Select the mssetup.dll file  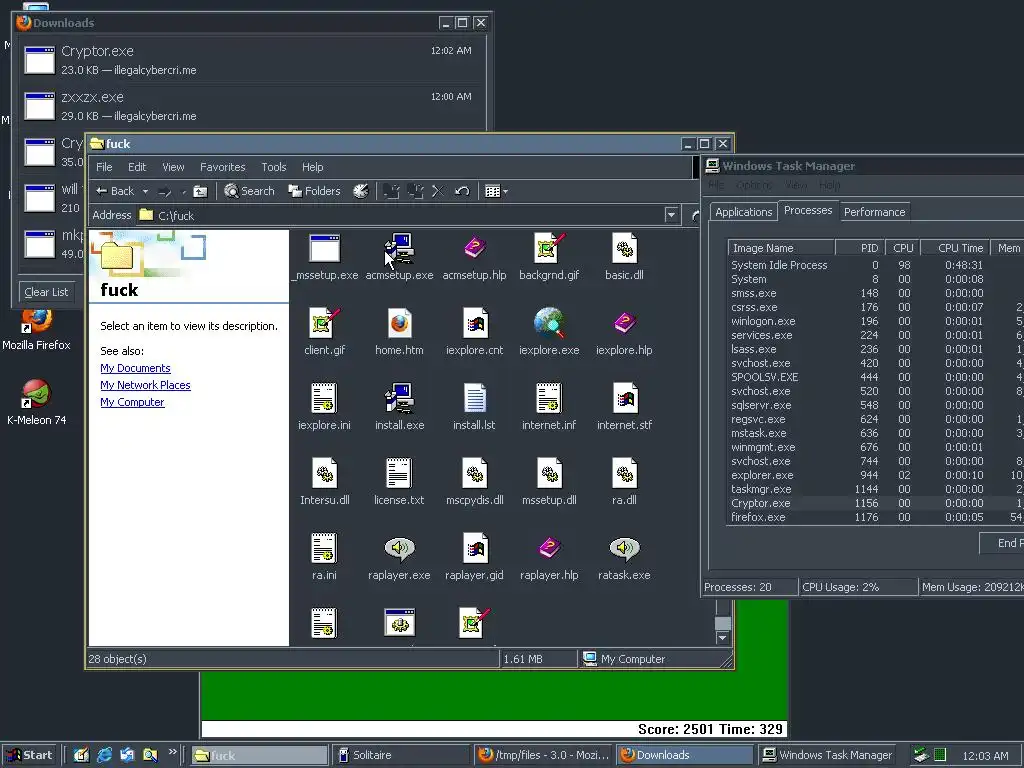point(549,483)
